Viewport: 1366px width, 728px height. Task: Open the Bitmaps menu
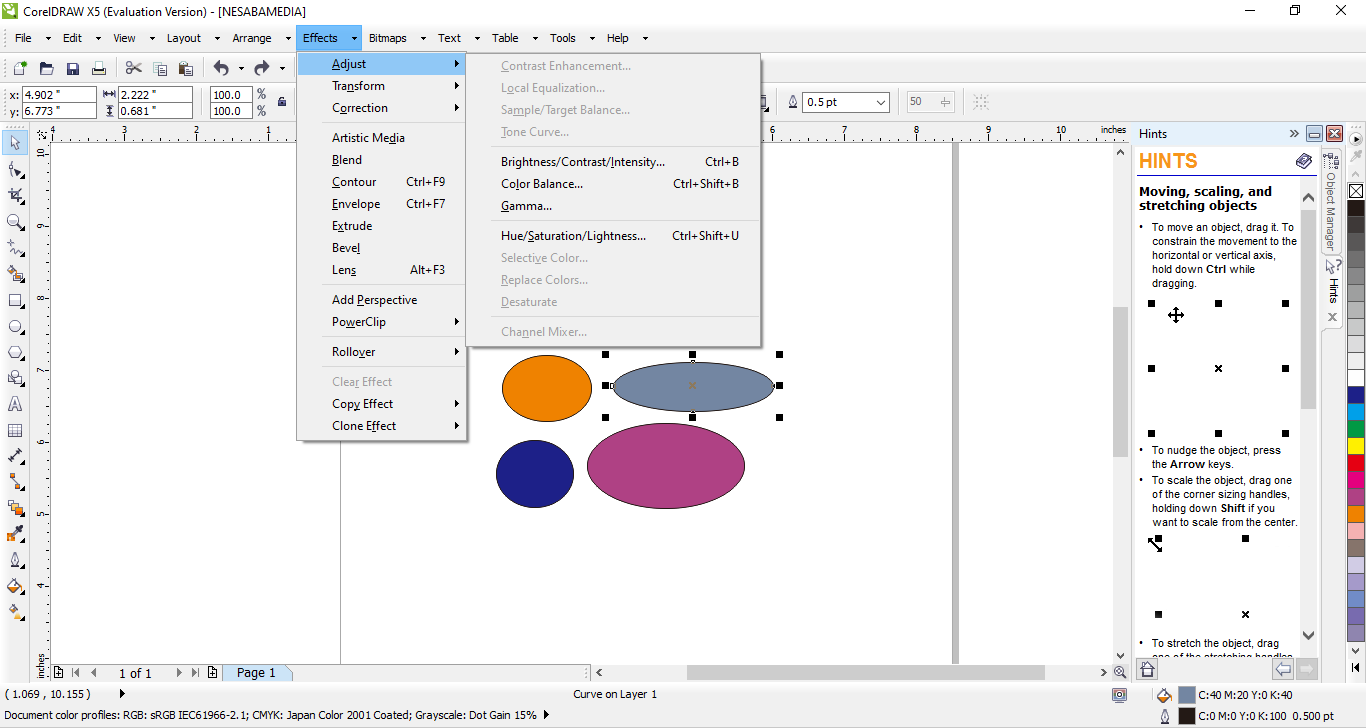(x=387, y=38)
